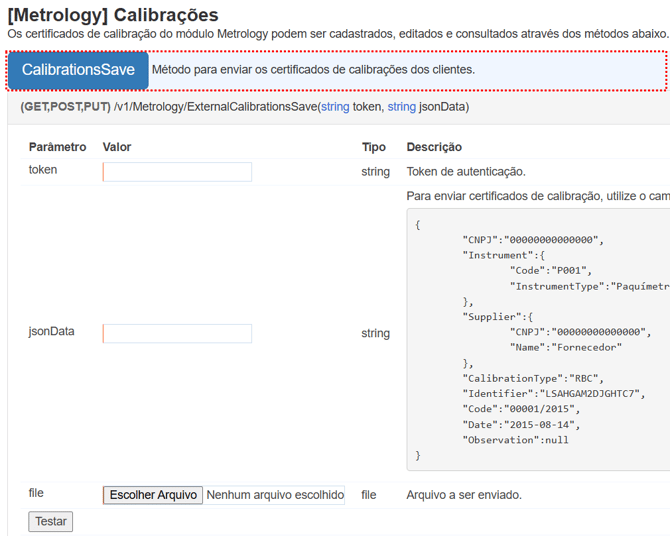Click the Testar button
Screen dimensions: 670x536
coord(50,521)
